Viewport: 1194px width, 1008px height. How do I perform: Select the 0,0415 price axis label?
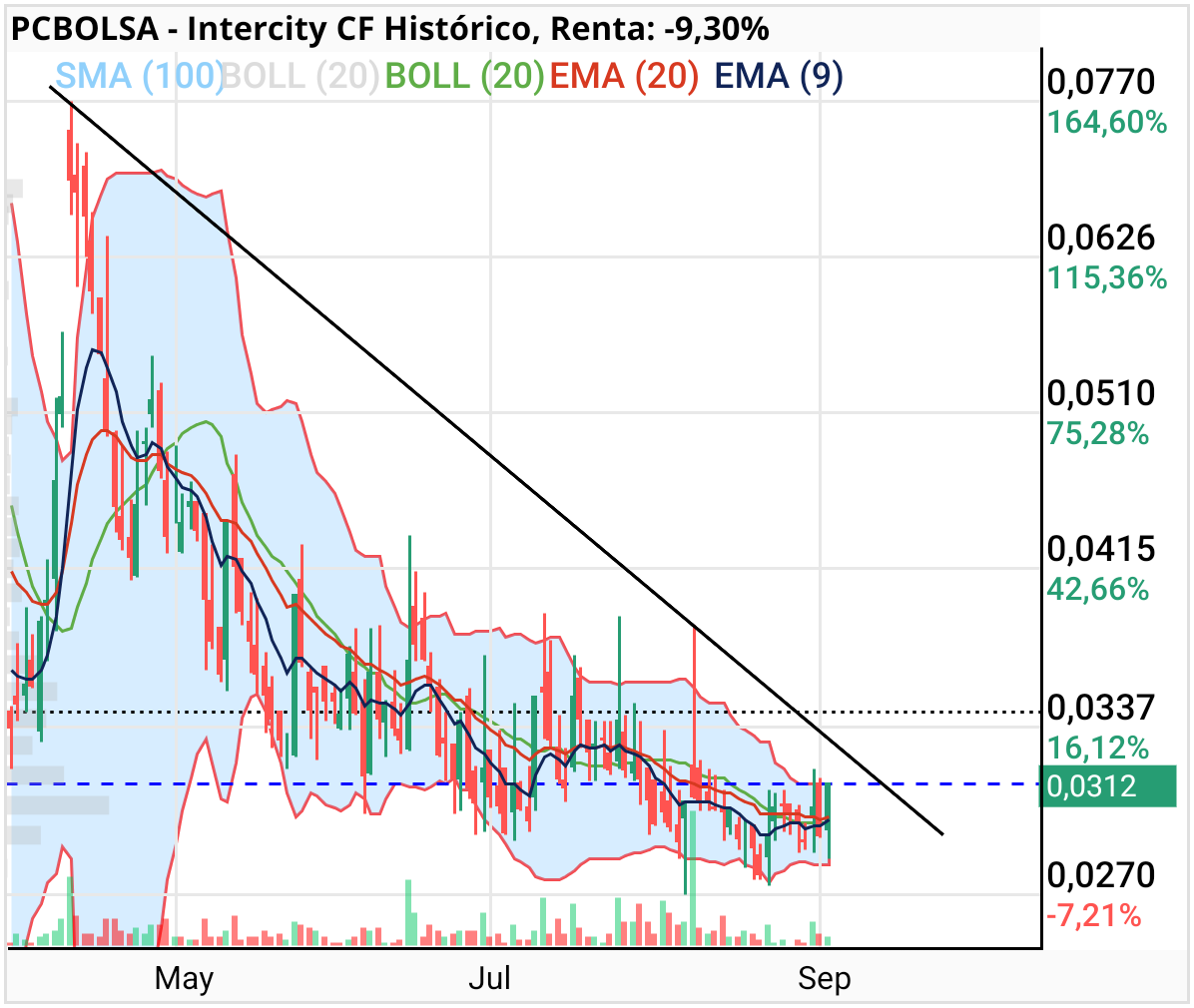(1101, 549)
